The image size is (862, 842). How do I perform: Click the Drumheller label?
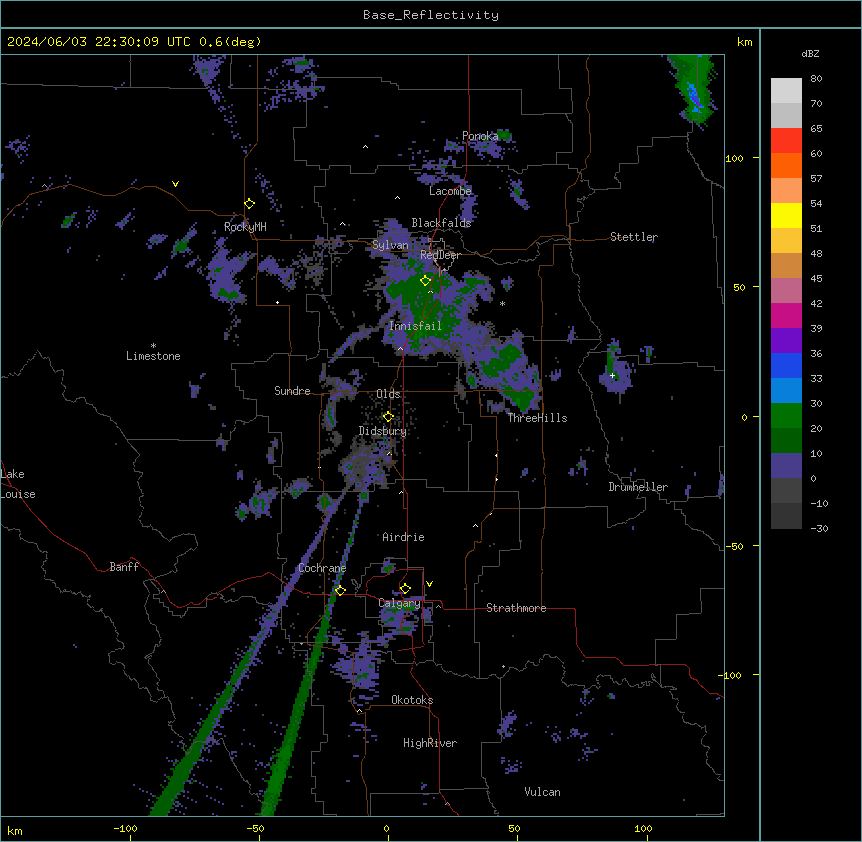tap(638, 487)
